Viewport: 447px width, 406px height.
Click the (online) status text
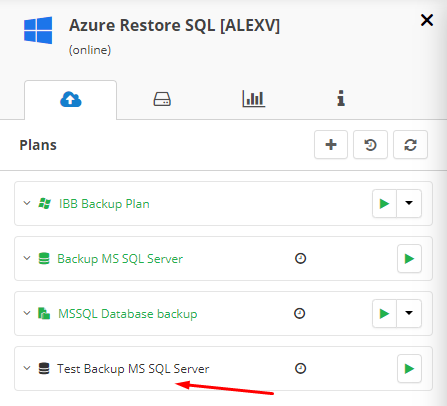coord(90,50)
